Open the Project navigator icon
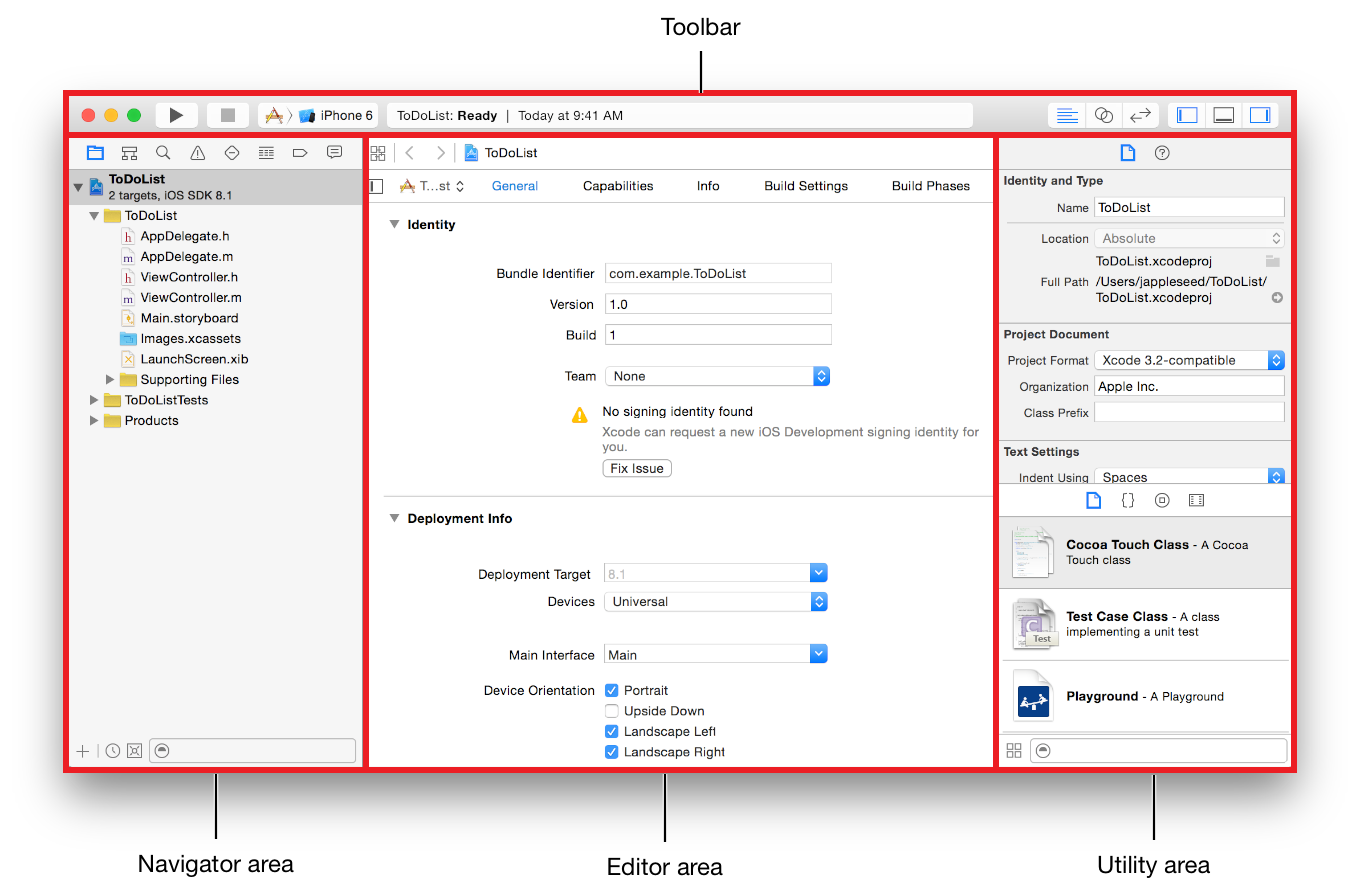 pos(95,152)
